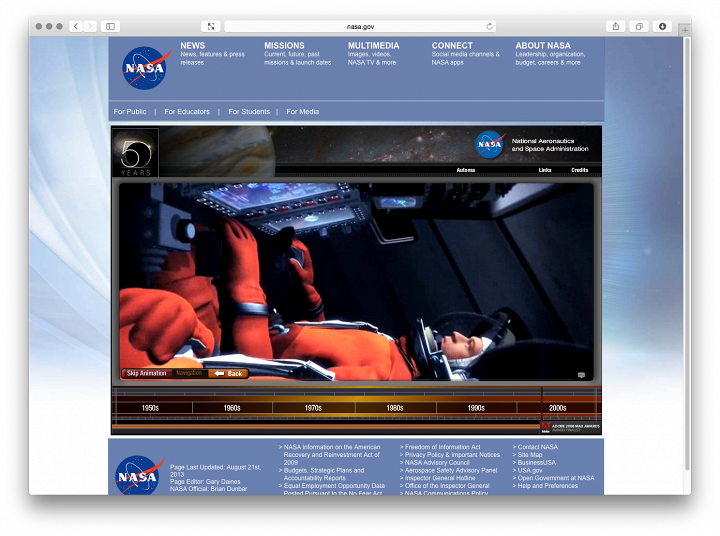Open the Multimedia menu

[373, 46]
